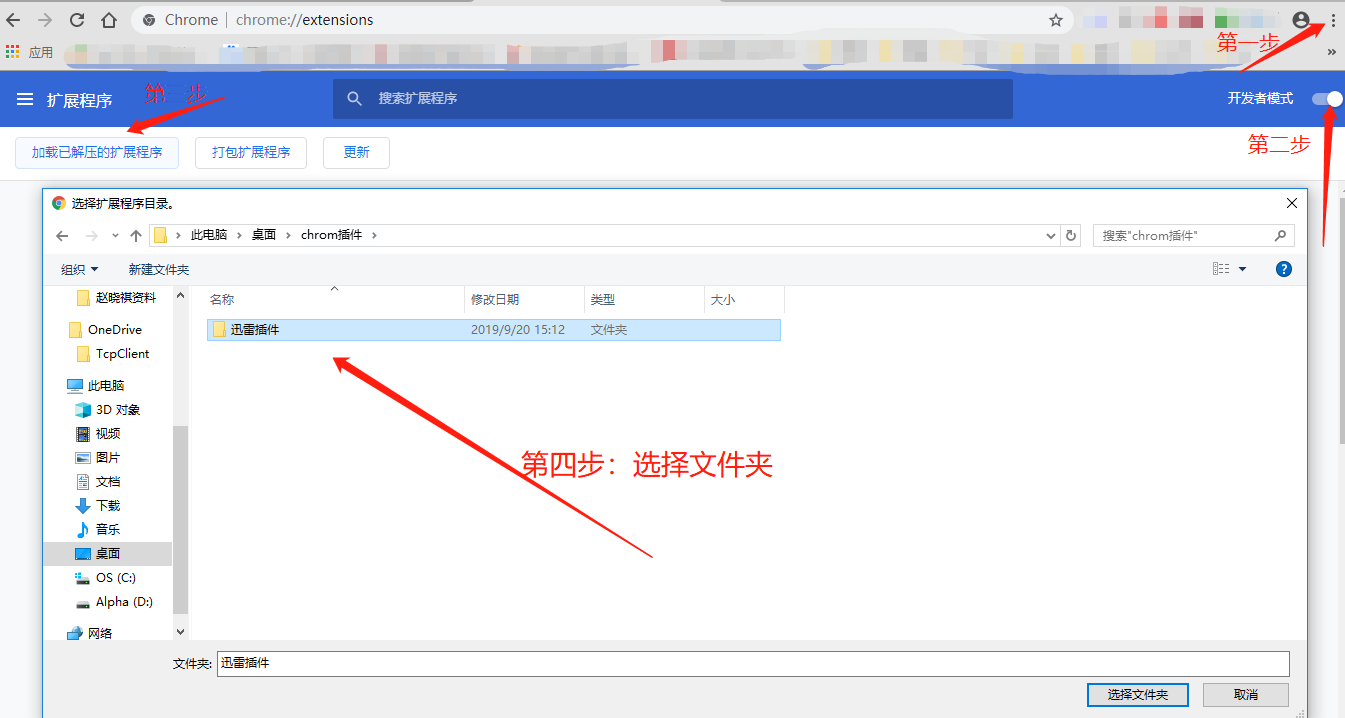The height and width of the screenshot is (718, 1345).
Task: Go to the browser home page
Action: [109, 19]
